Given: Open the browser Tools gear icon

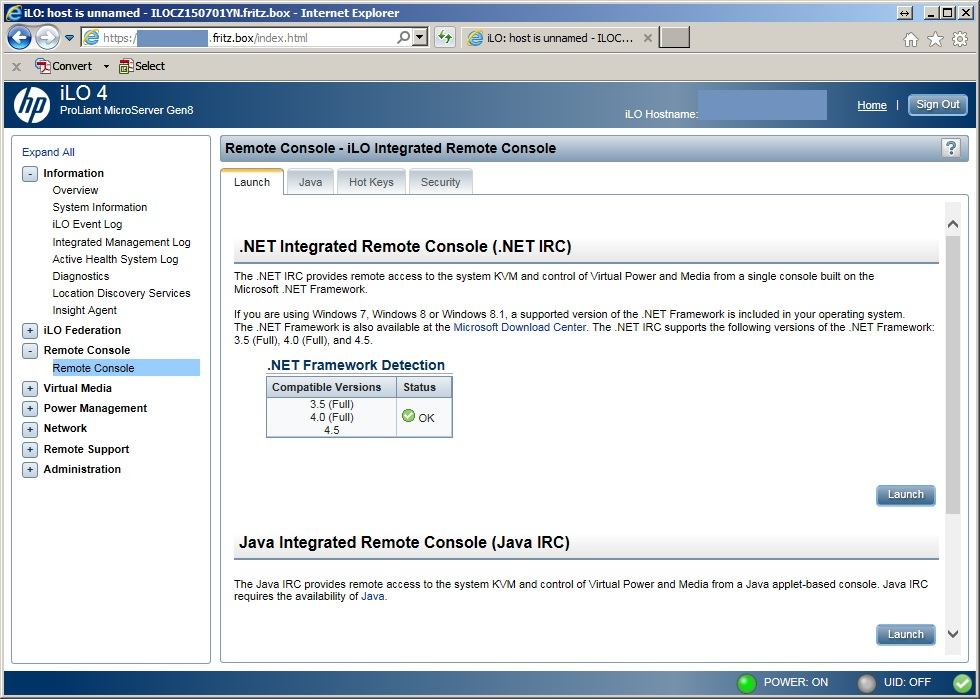Looking at the screenshot, I should 959,39.
